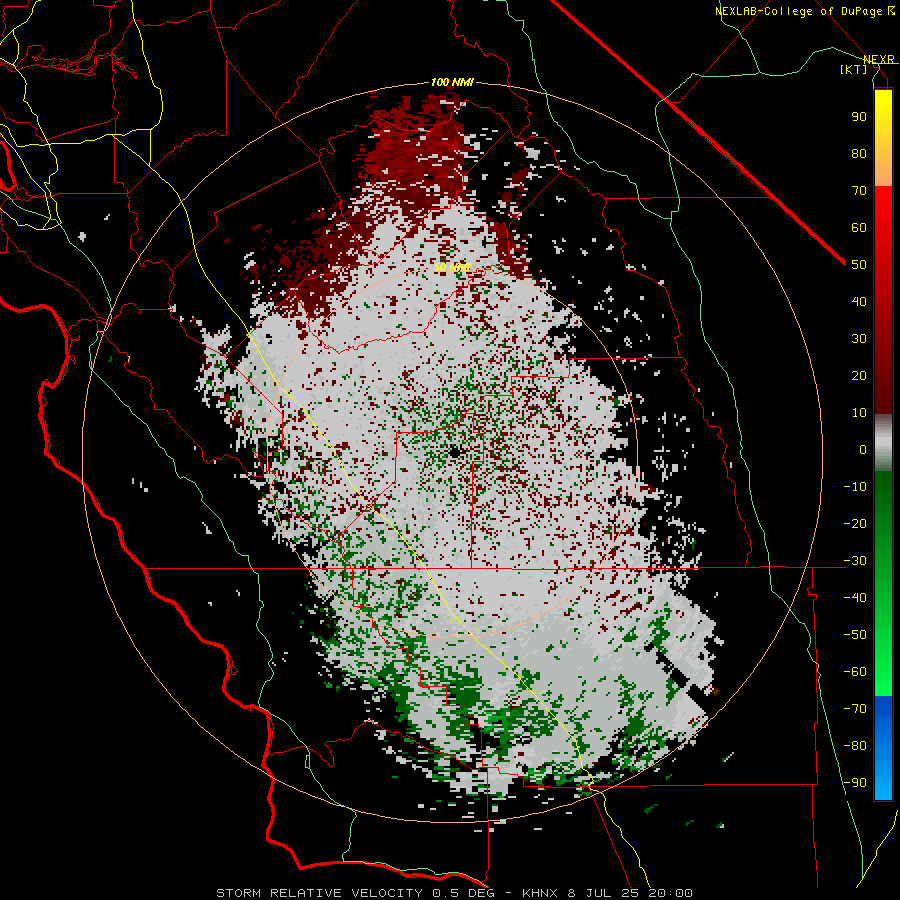Click the black radar site dot at center

pos(455,452)
